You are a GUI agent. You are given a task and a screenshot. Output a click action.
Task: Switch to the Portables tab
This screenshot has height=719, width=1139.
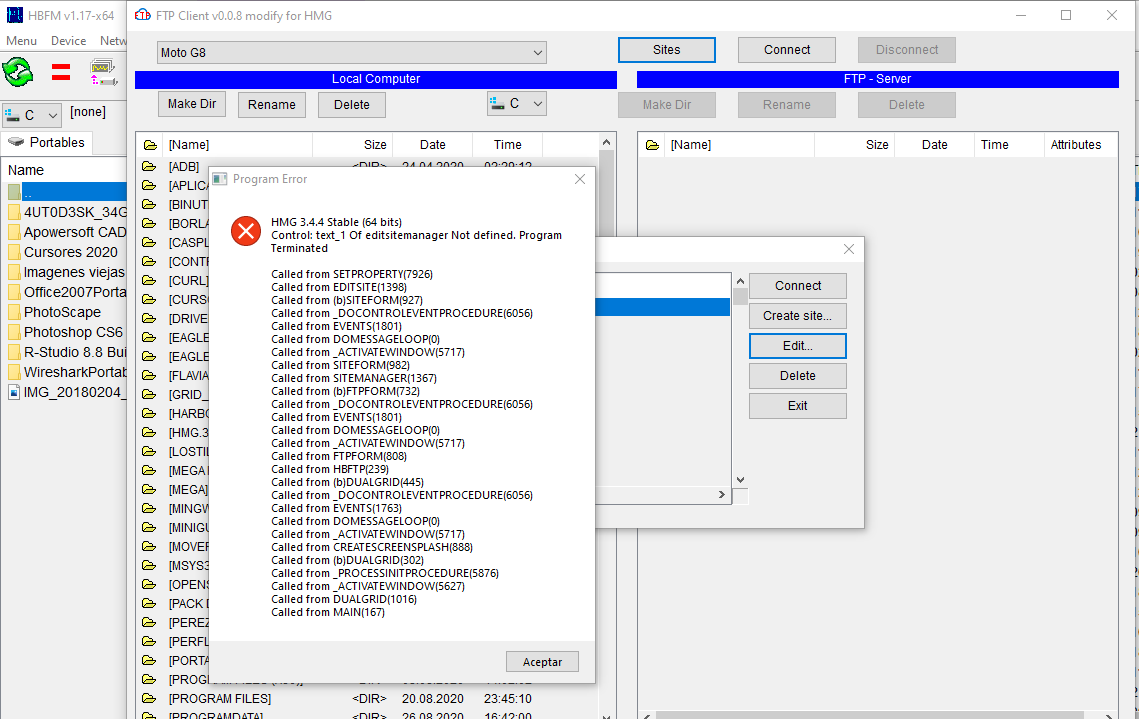[x=48, y=142]
